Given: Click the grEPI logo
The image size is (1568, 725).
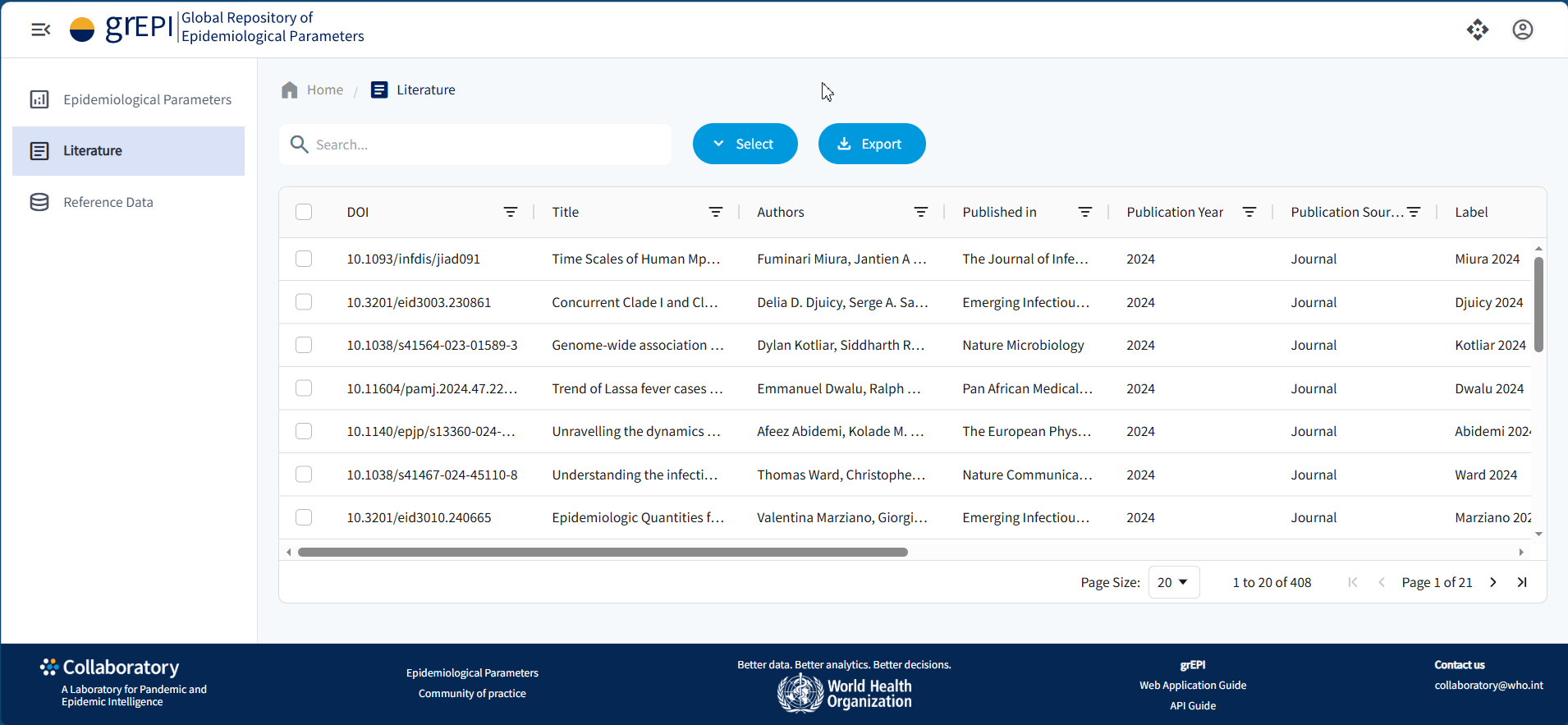Looking at the screenshot, I should [121, 28].
